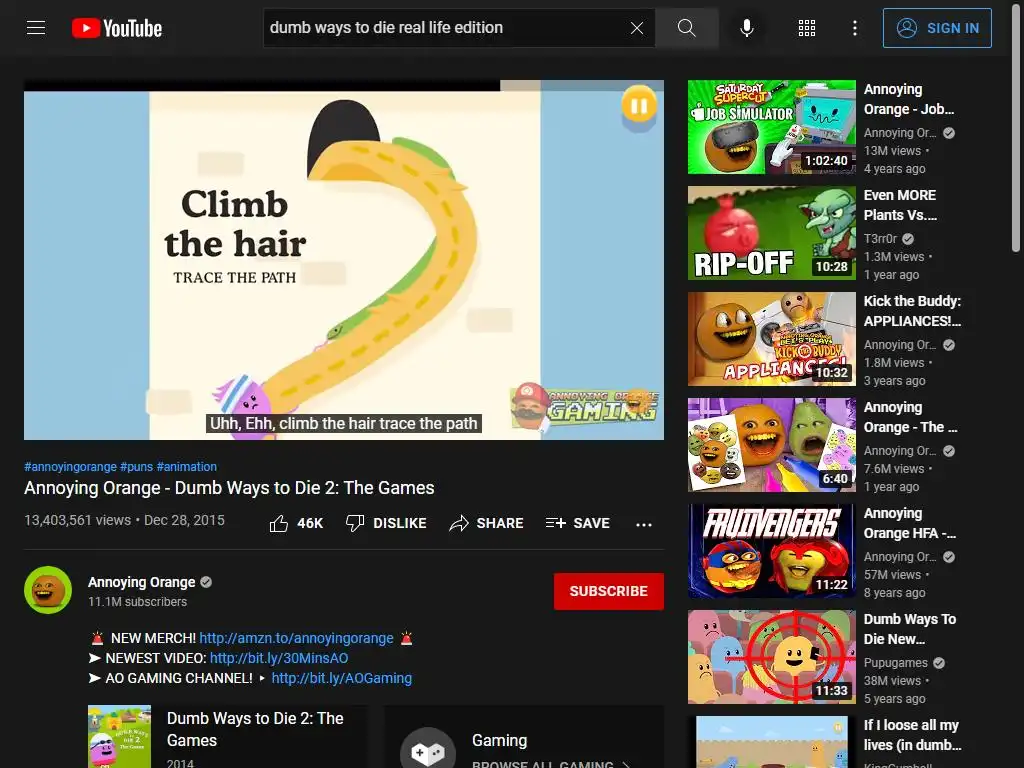Image resolution: width=1024 pixels, height=768 pixels.
Task: Open the amzn.to/annoyingorange merch link
Action: [296, 638]
